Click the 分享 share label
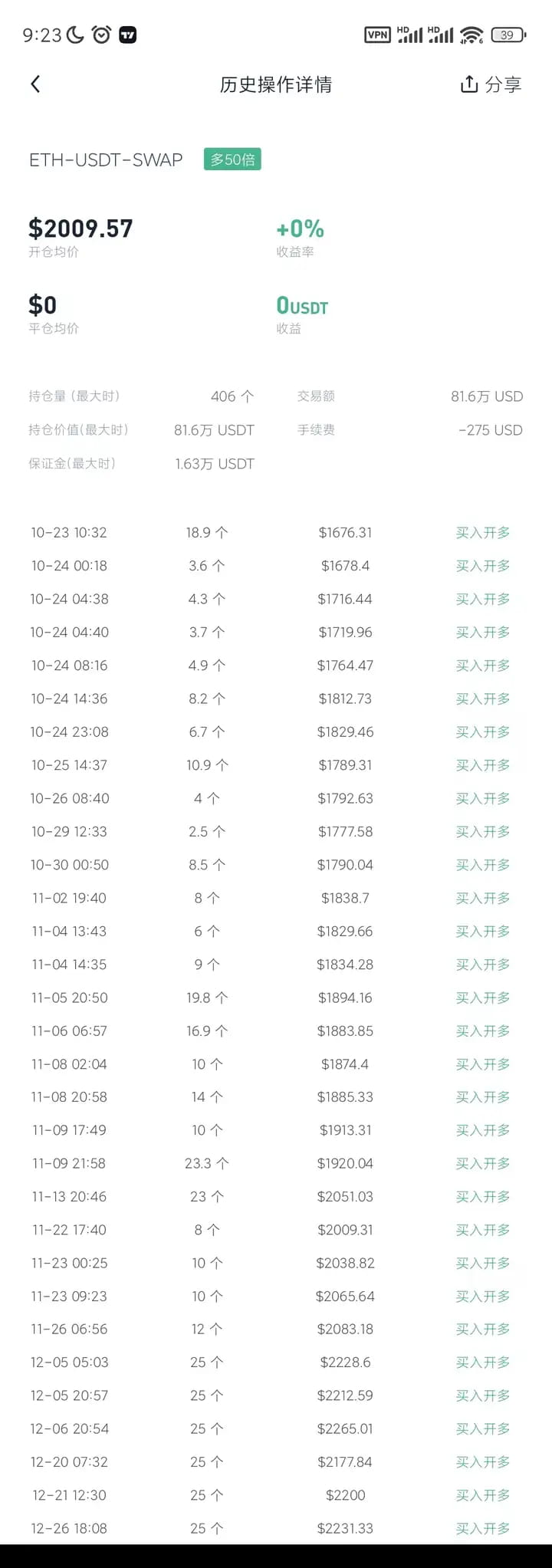The width and height of the screenshot is (552, 1568). (503, 84)
